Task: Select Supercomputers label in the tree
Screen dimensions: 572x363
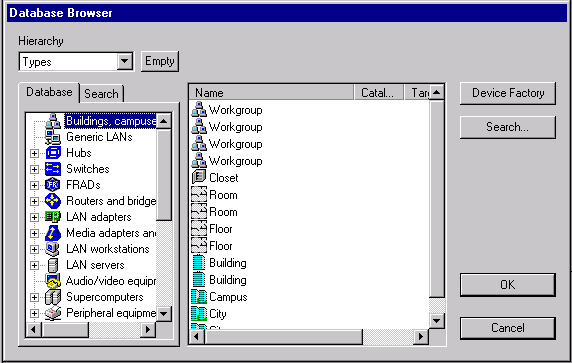Action: coord(105,297)
